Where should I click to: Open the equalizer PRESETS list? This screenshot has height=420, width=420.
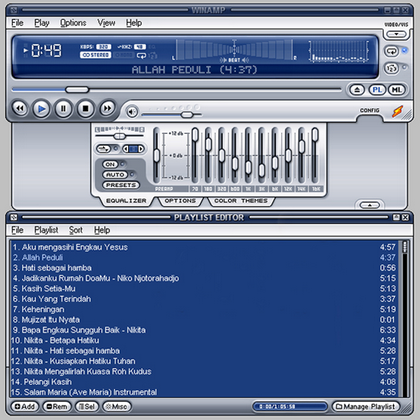[x=121, y=185]
